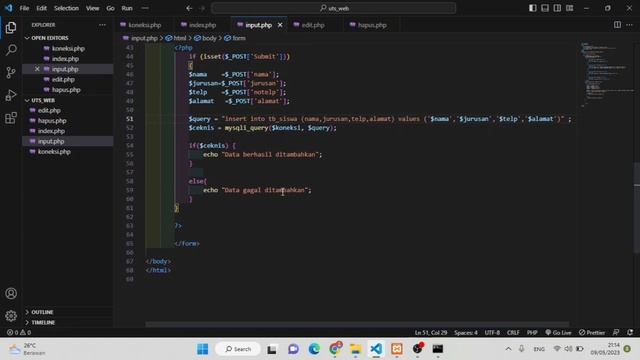The height and width of the screenshot is (360, 640).
Task: Open Source Control view
Action: (x=11, y=73)
